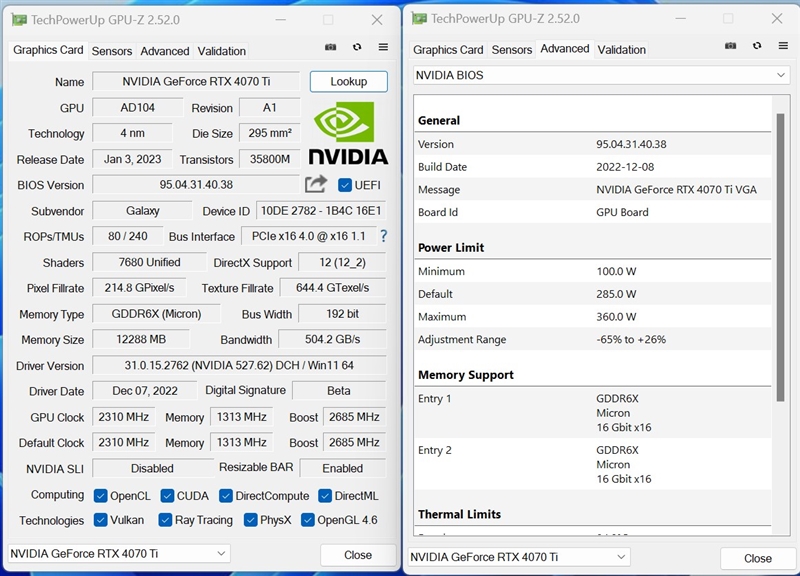800x576 pixels.
Task: Open the GPU selector dropdown in right window
Action: pyautogui.click(x=519, y=557)
